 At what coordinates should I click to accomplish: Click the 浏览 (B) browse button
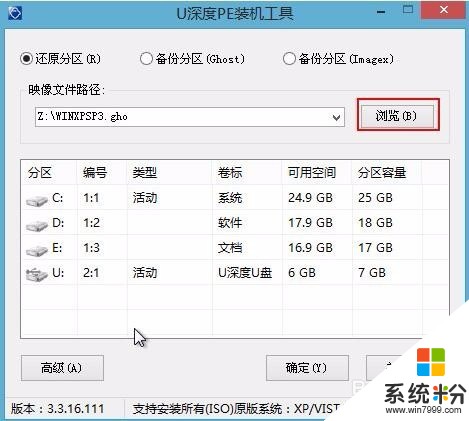tap(398, 116)
